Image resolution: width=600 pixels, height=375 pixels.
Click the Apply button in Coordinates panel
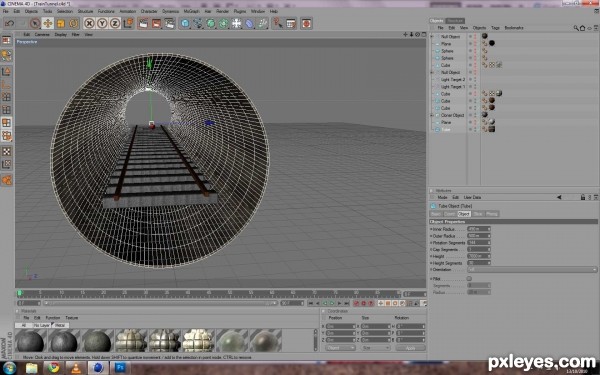[411, 348]
